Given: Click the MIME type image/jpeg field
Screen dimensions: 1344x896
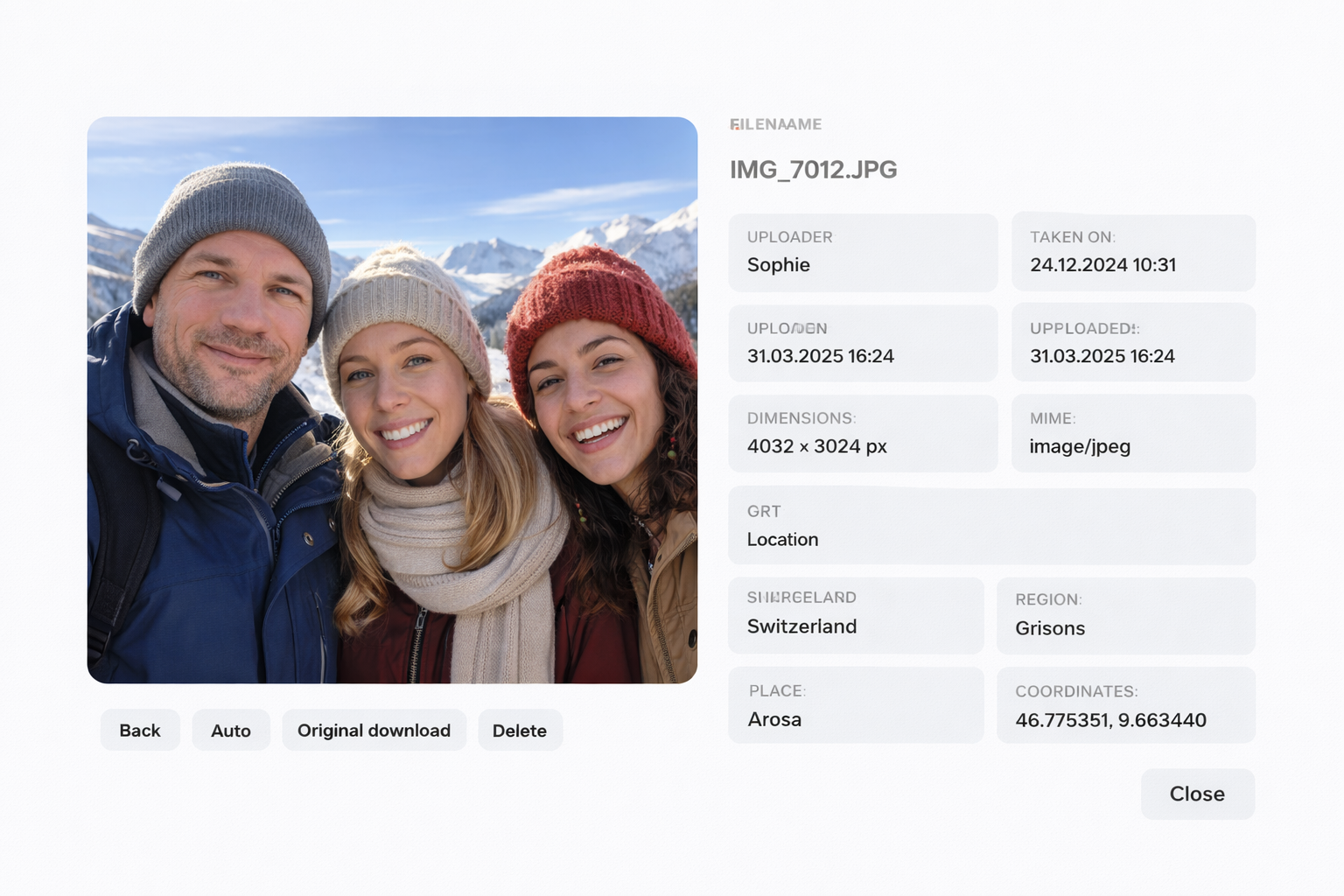Looking at the screenshot, I should click(x=1133, y=434).
